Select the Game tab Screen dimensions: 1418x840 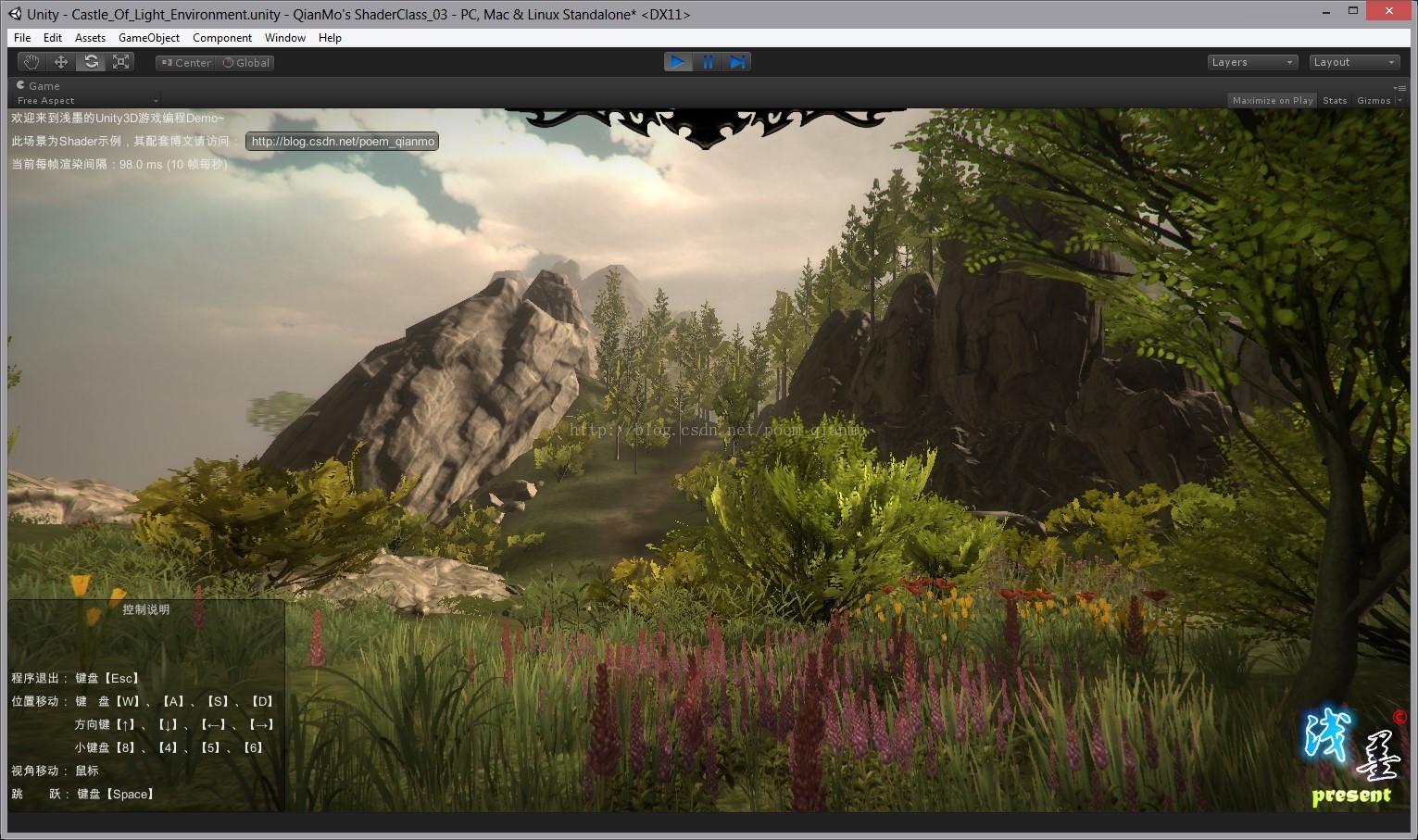[38, 86]
